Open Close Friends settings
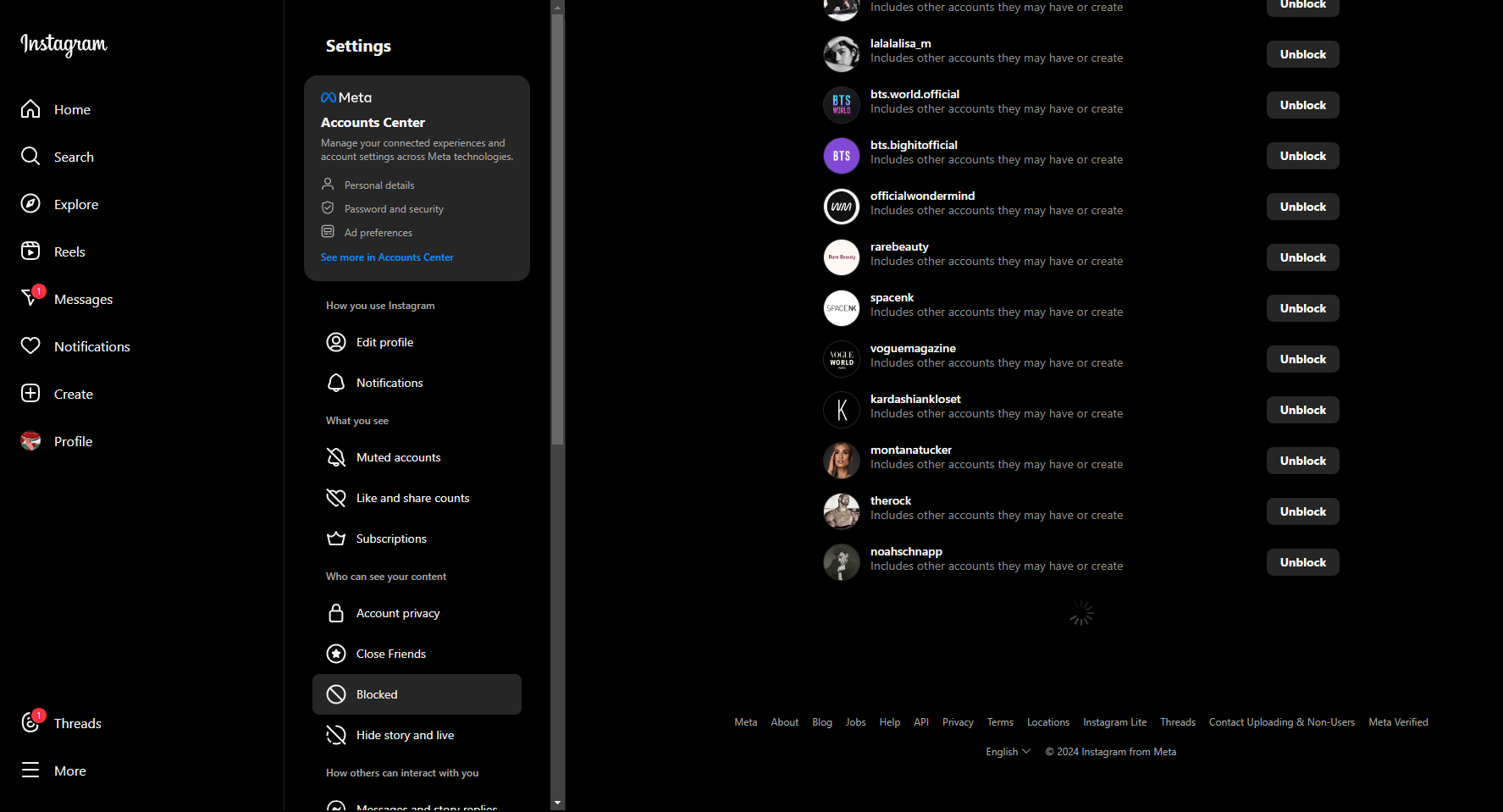The height and width of the screenshot is (812, 1503). coord(417,654)
